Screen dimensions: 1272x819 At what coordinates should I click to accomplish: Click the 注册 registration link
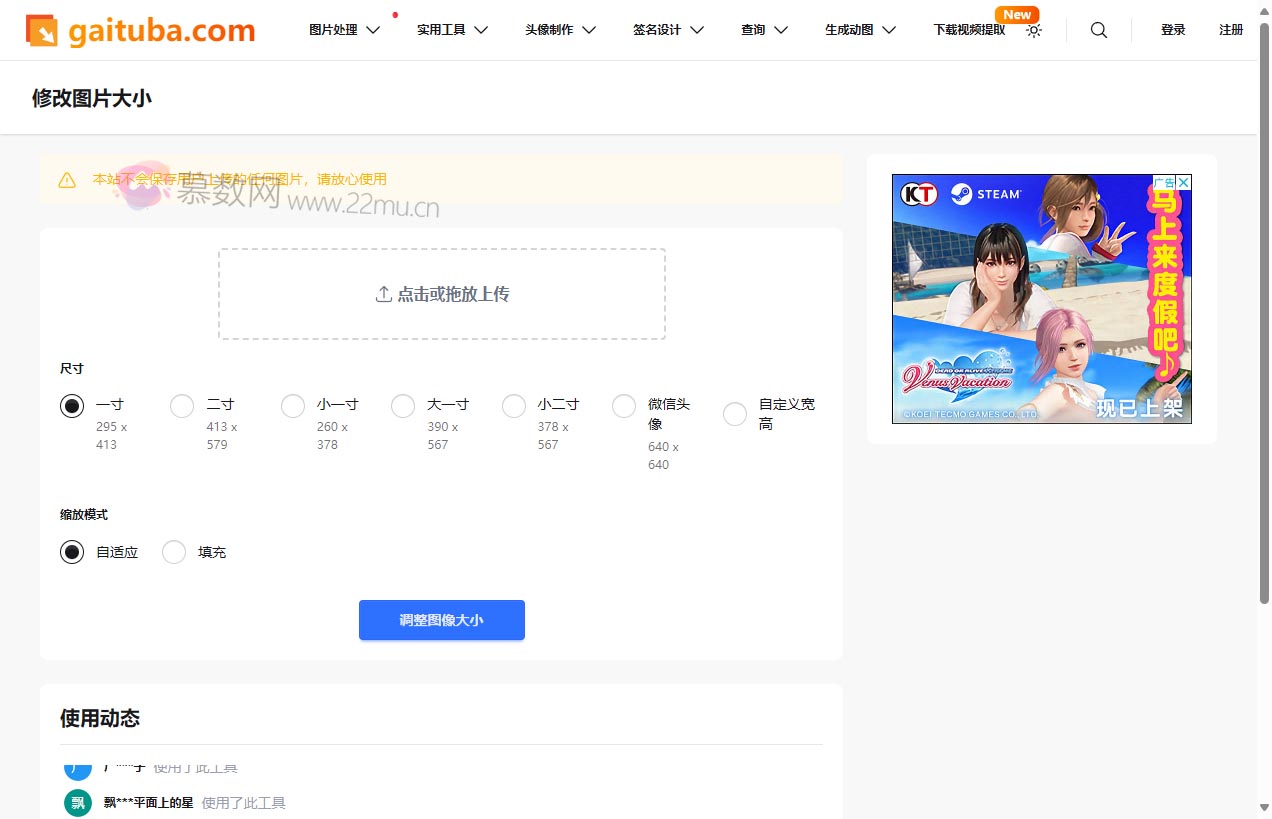(1231, 30)
